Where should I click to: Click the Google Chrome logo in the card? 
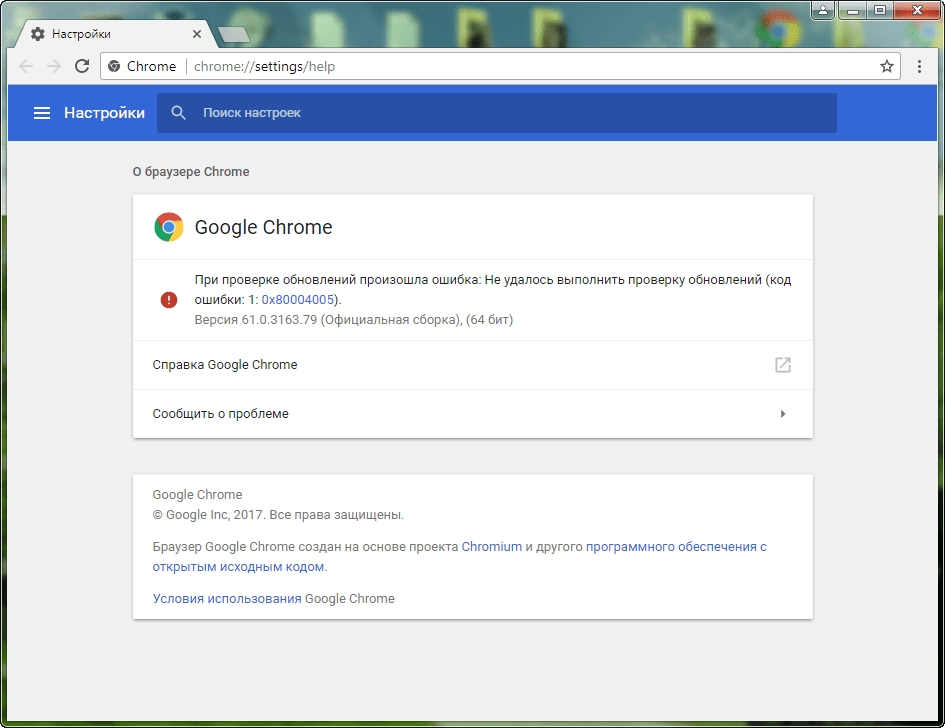click(169, 227)
